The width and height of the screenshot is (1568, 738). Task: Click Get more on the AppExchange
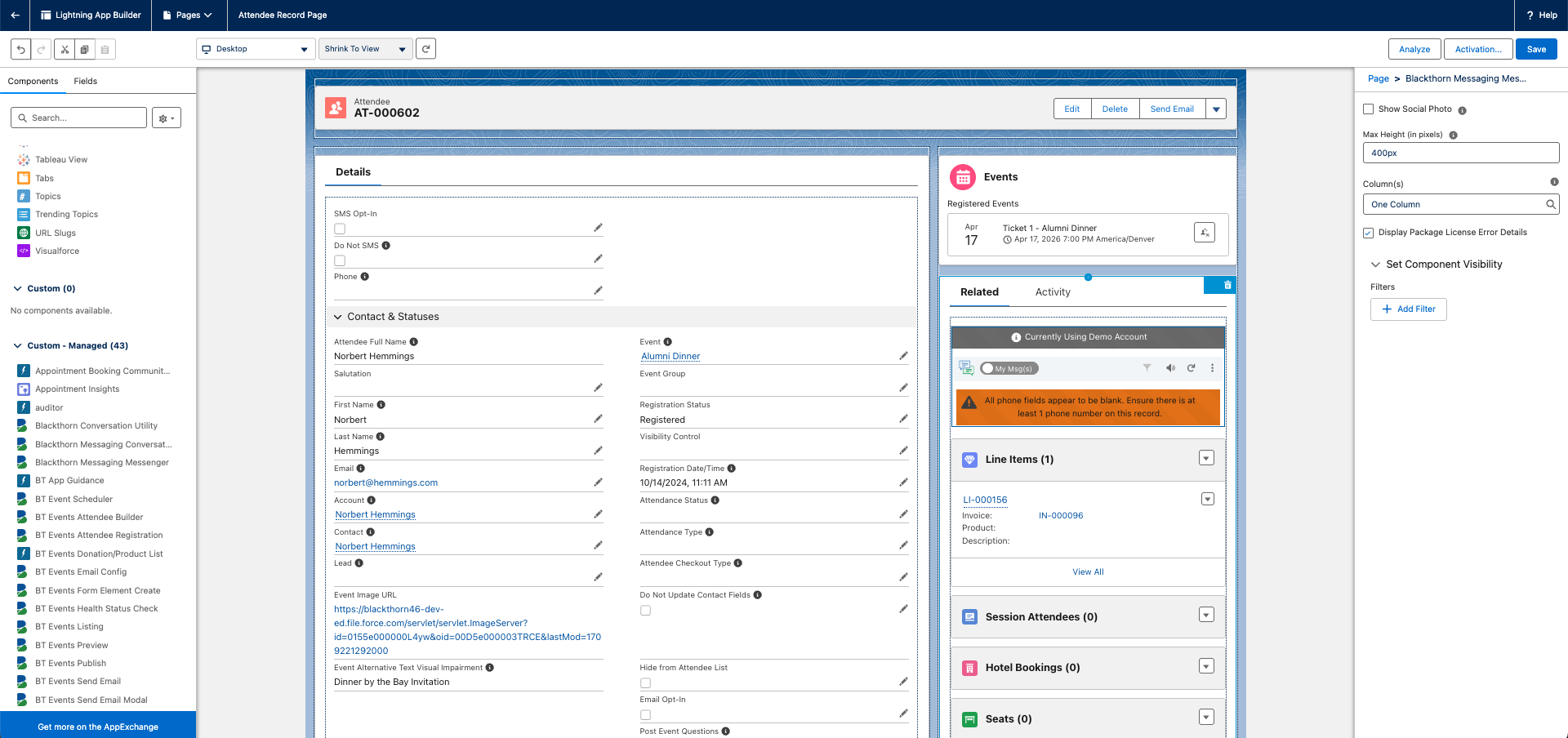98,727
